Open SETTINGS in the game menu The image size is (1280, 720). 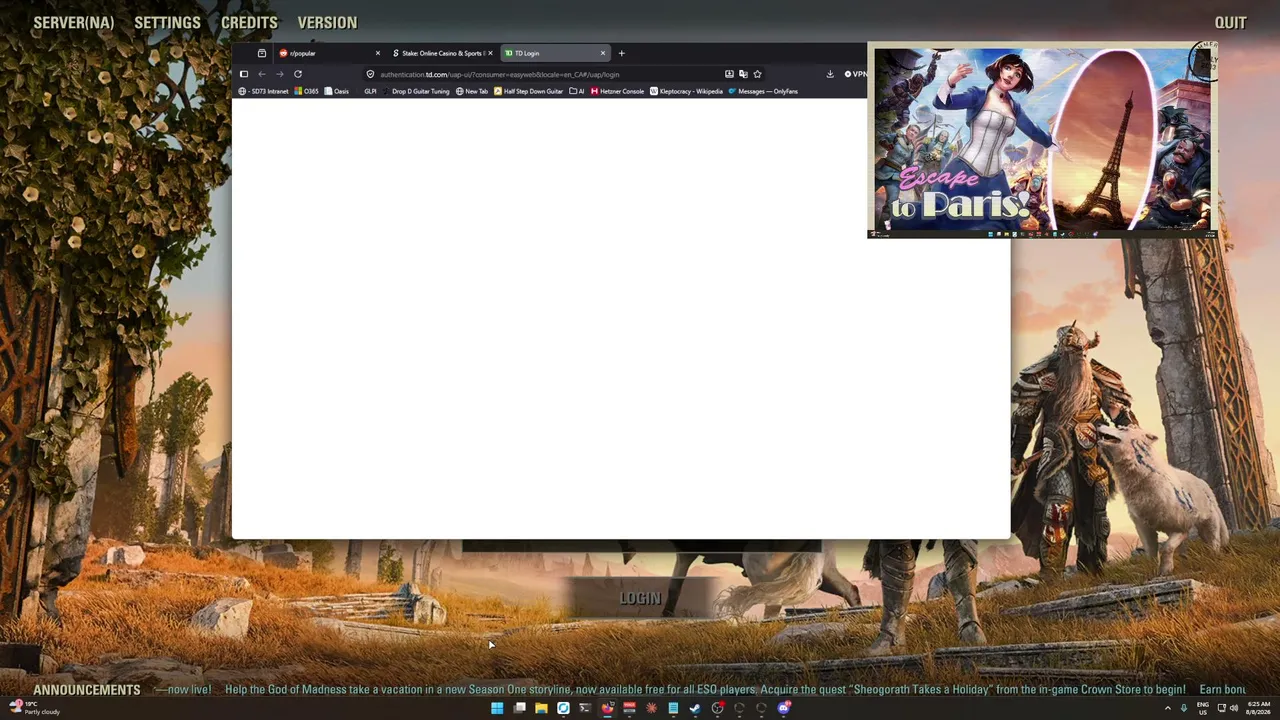(x=167, y=22)
